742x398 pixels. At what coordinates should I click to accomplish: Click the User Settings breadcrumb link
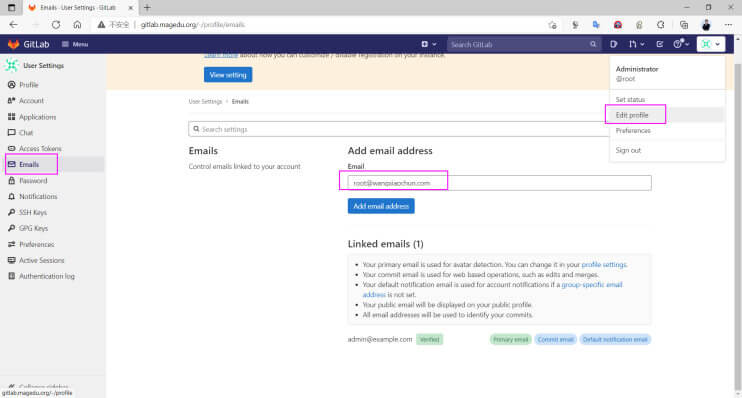[x=205, y=101]
